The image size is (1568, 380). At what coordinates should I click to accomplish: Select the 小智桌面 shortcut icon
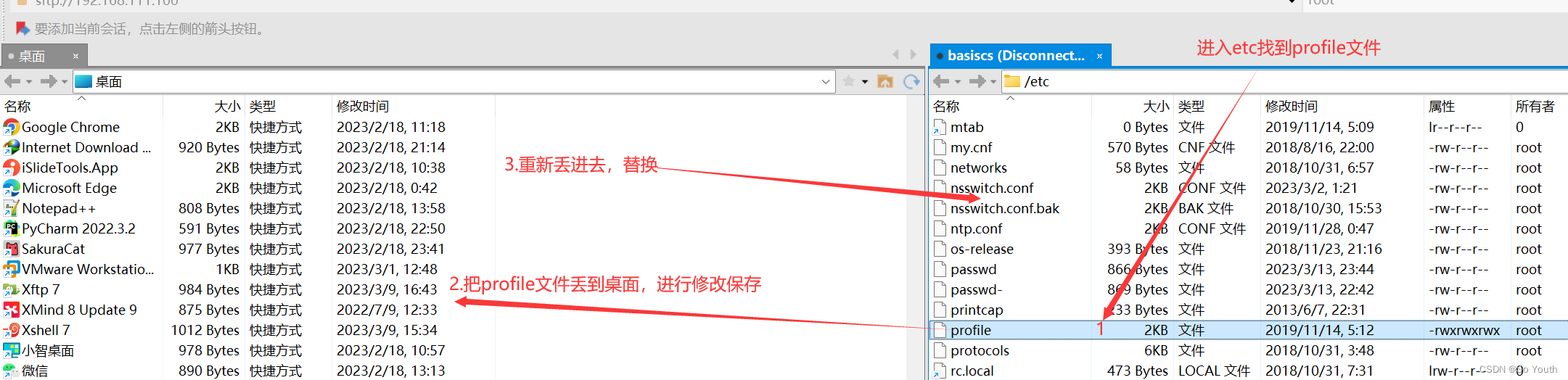[x=11, y=350]
